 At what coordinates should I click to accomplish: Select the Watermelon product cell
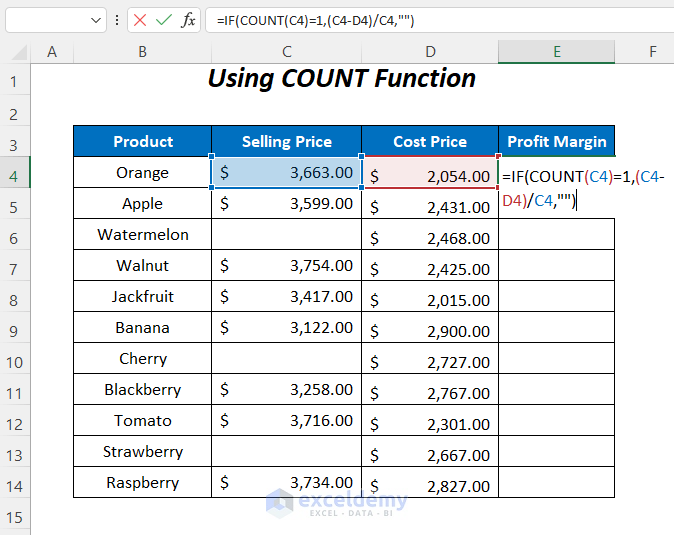tap(142, 235)
